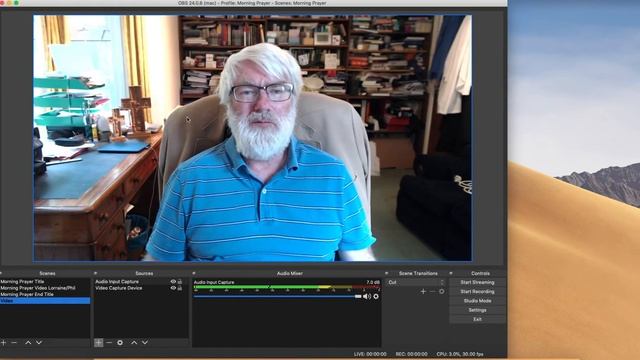
Task: Select Morning Prayer Video Lorraine/Phil scene
Action: [45, 288]
